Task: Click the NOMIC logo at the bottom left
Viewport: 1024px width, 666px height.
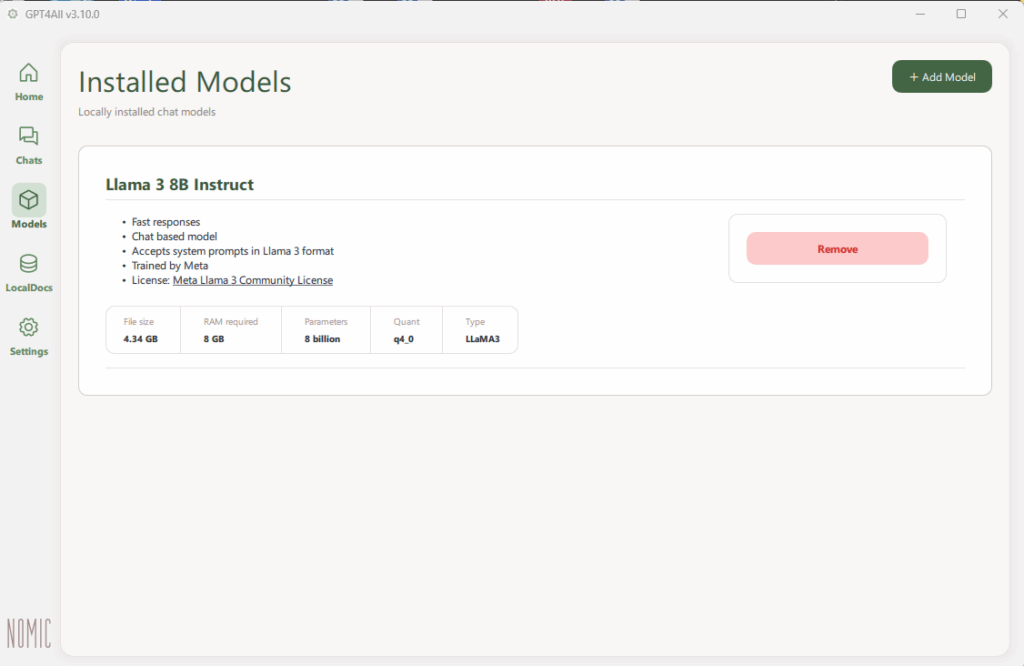Action: (29, 632)
